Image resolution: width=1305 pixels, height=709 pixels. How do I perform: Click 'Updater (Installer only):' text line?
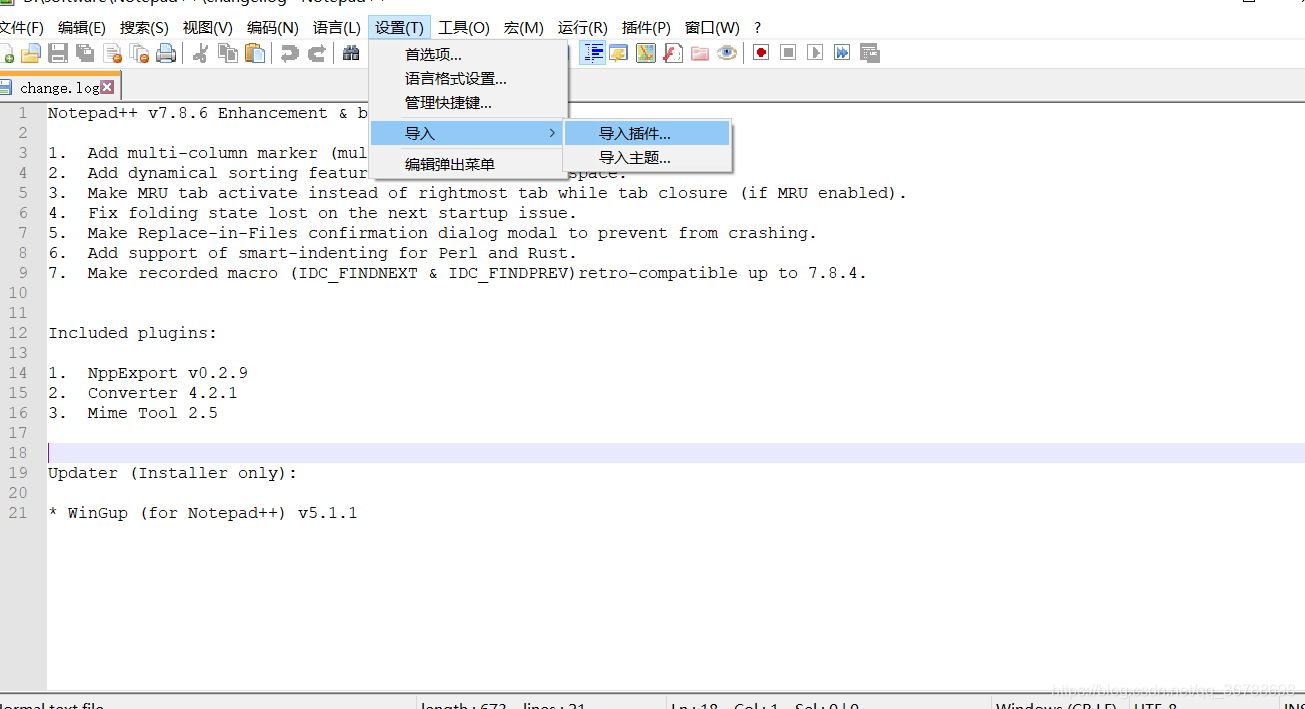point(173,473)
